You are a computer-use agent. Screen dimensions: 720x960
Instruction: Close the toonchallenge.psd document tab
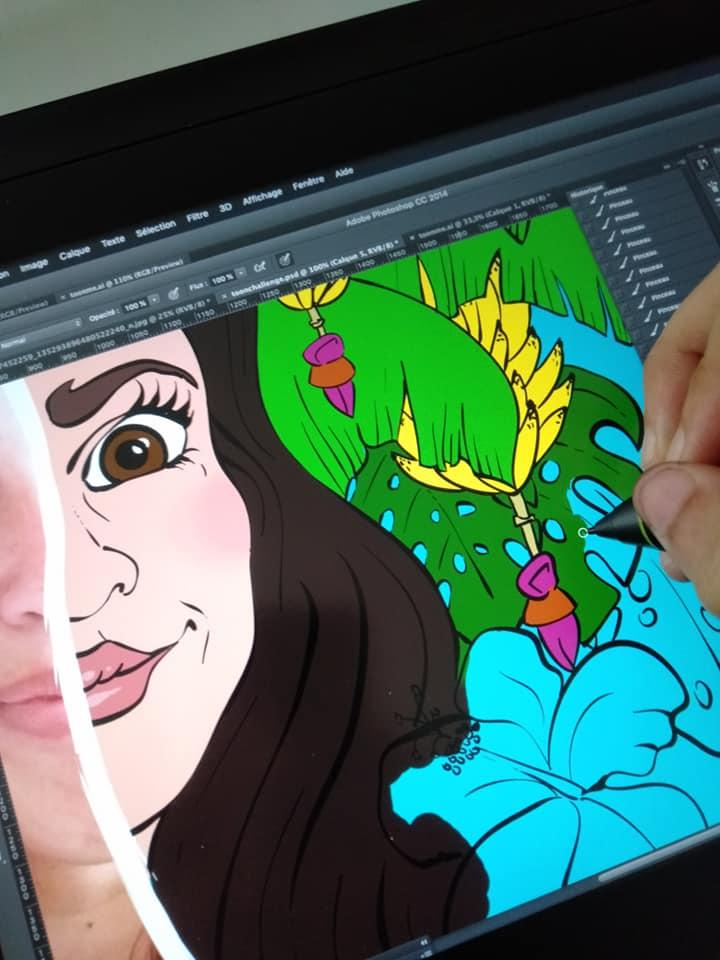(x=223, y=296)
